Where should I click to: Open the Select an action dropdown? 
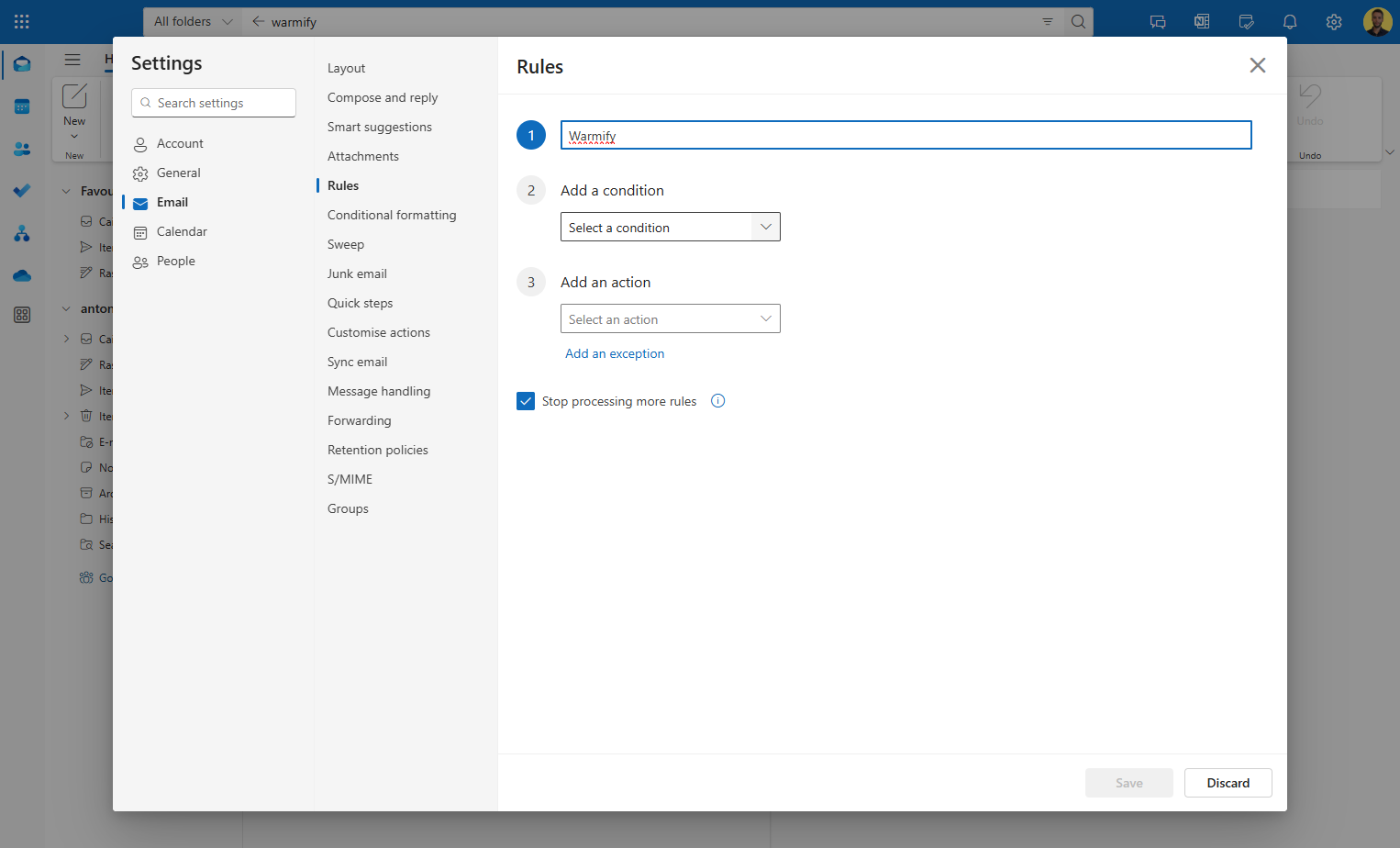(x=671, y=319)
